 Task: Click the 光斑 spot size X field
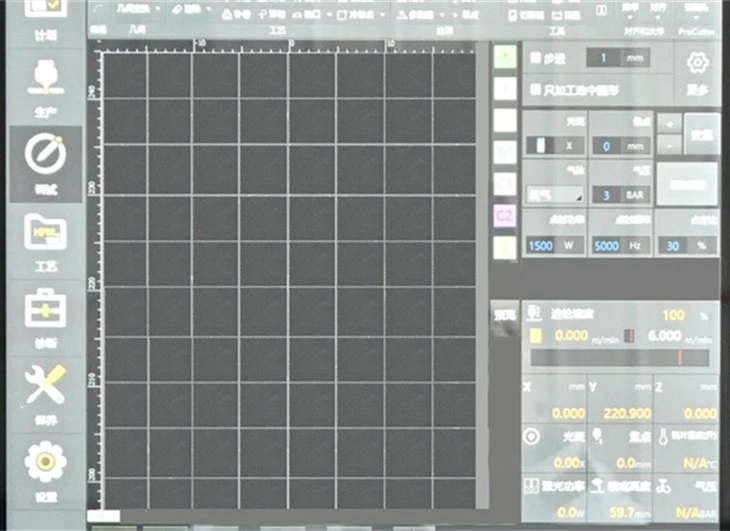click(x=554, y=146)
